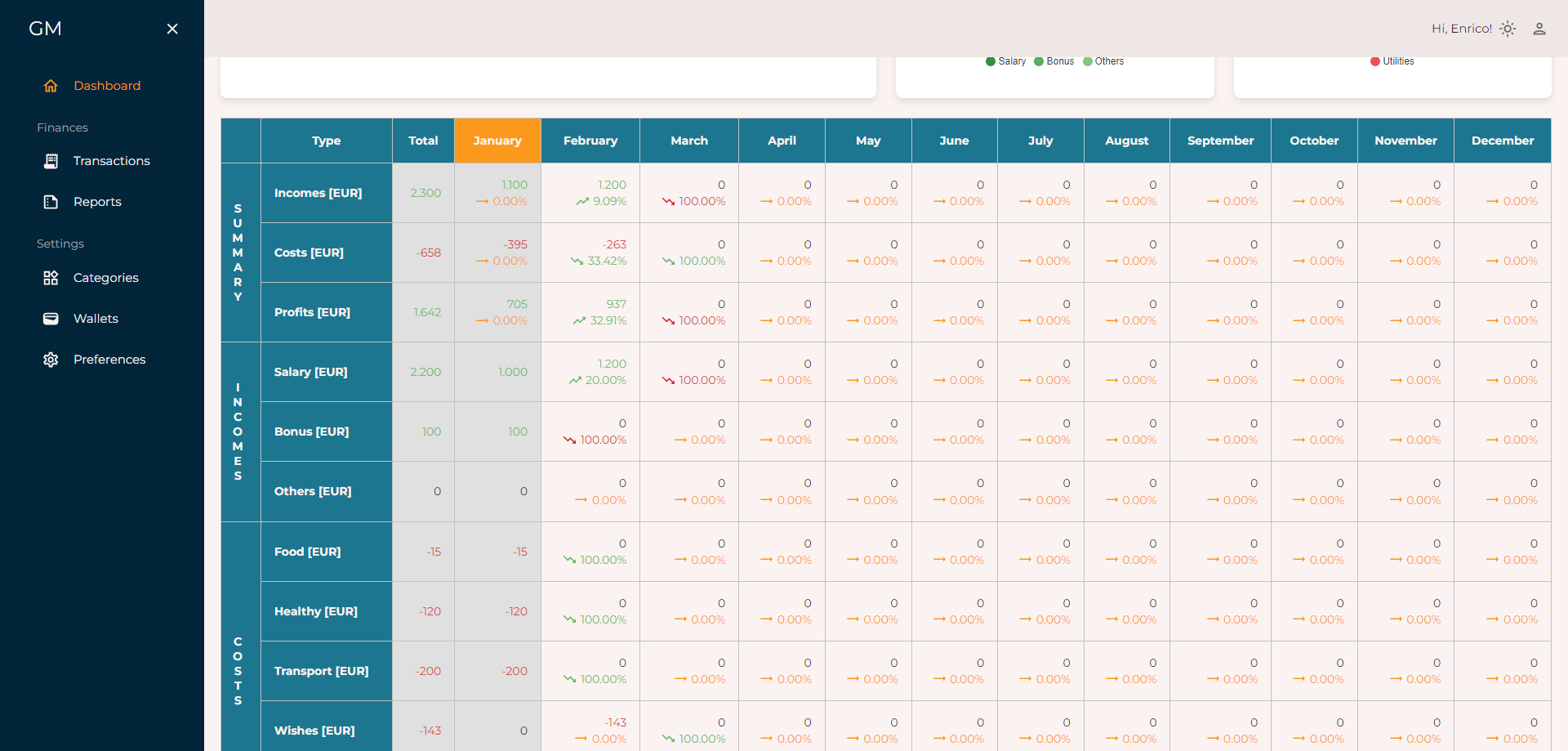Screen dimensions: 1568x751
Task: Select the January column header
Action: coord(497,141)
